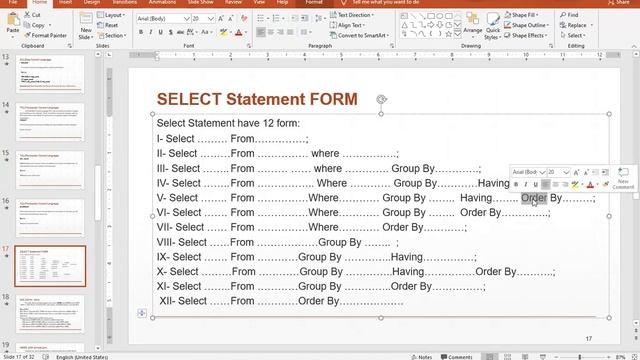Toggle align left in ribbon Paragraph group
Screen dimensions: 640x360
[x=260, y=32]
